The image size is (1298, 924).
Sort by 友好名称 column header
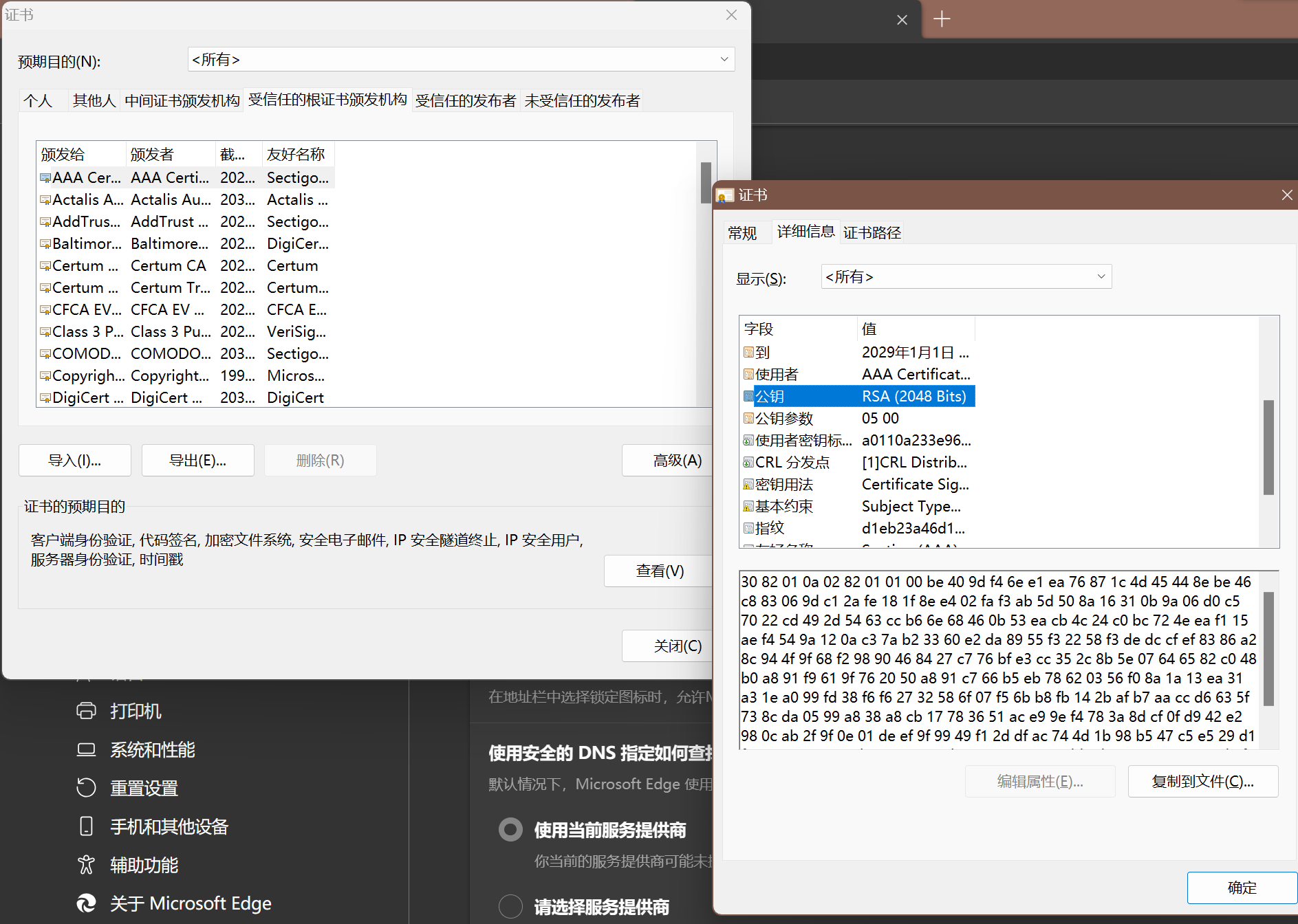pyautogui.click(x=299, y=155)
